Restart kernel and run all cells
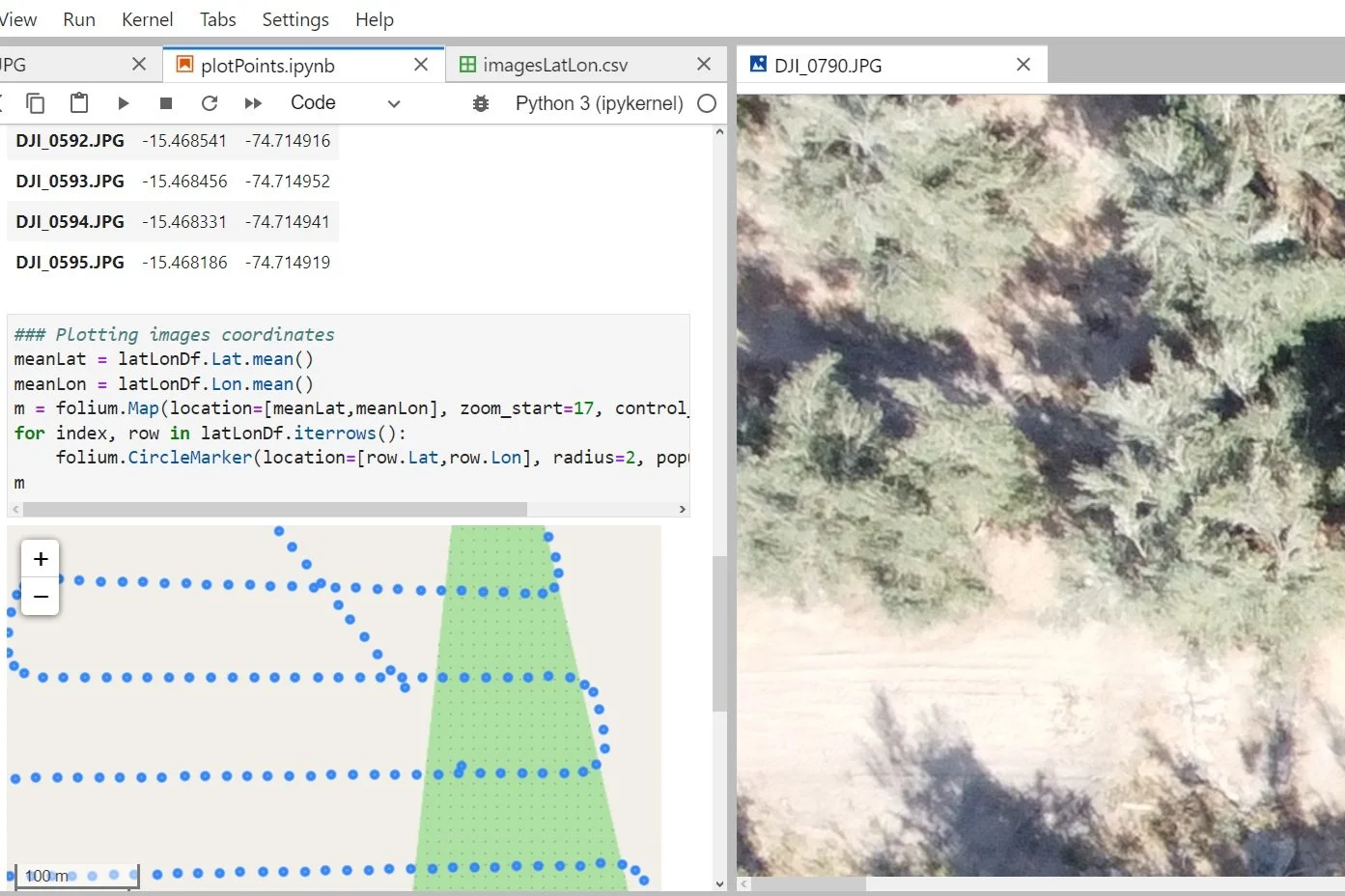The width and height of the screenshot is (1345, 896). click(x=253, y=103)
